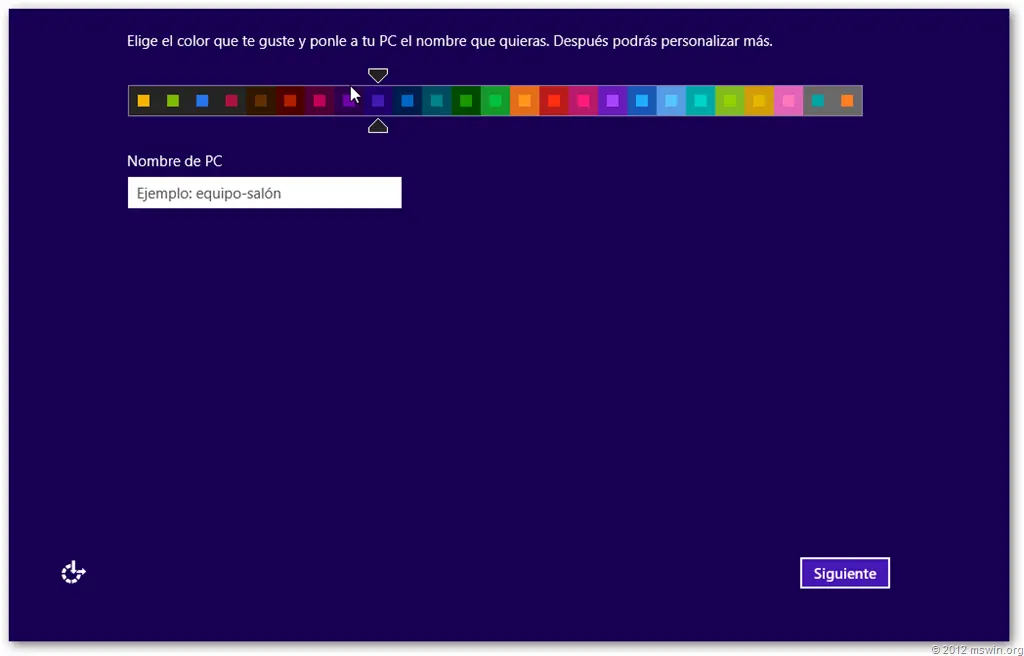Choose the bright green color swatch
Viewport: 1024px width, 656px height.
[x=495, y=101]
